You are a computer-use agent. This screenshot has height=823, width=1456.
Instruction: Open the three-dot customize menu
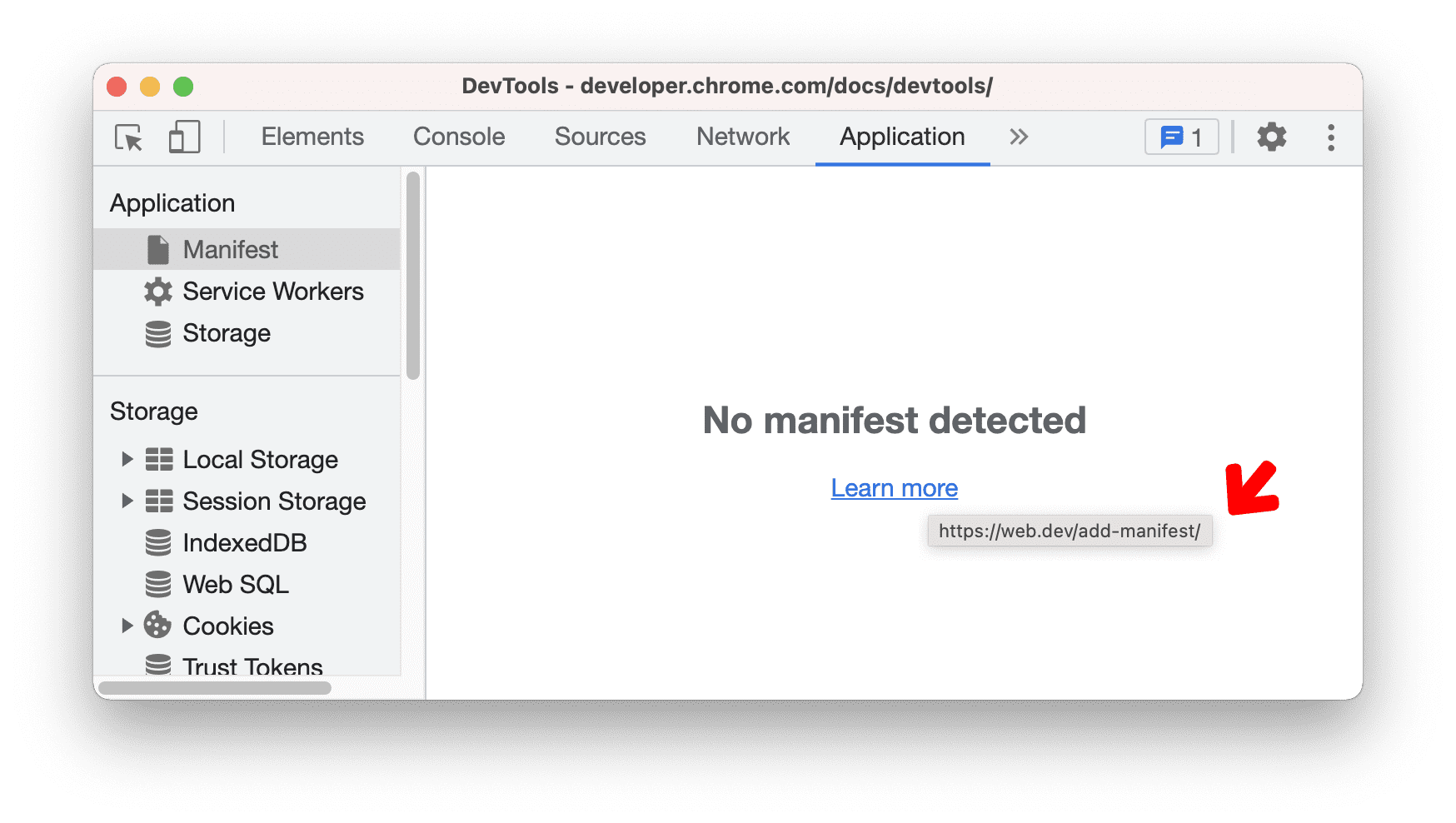tap(1330, 137)
